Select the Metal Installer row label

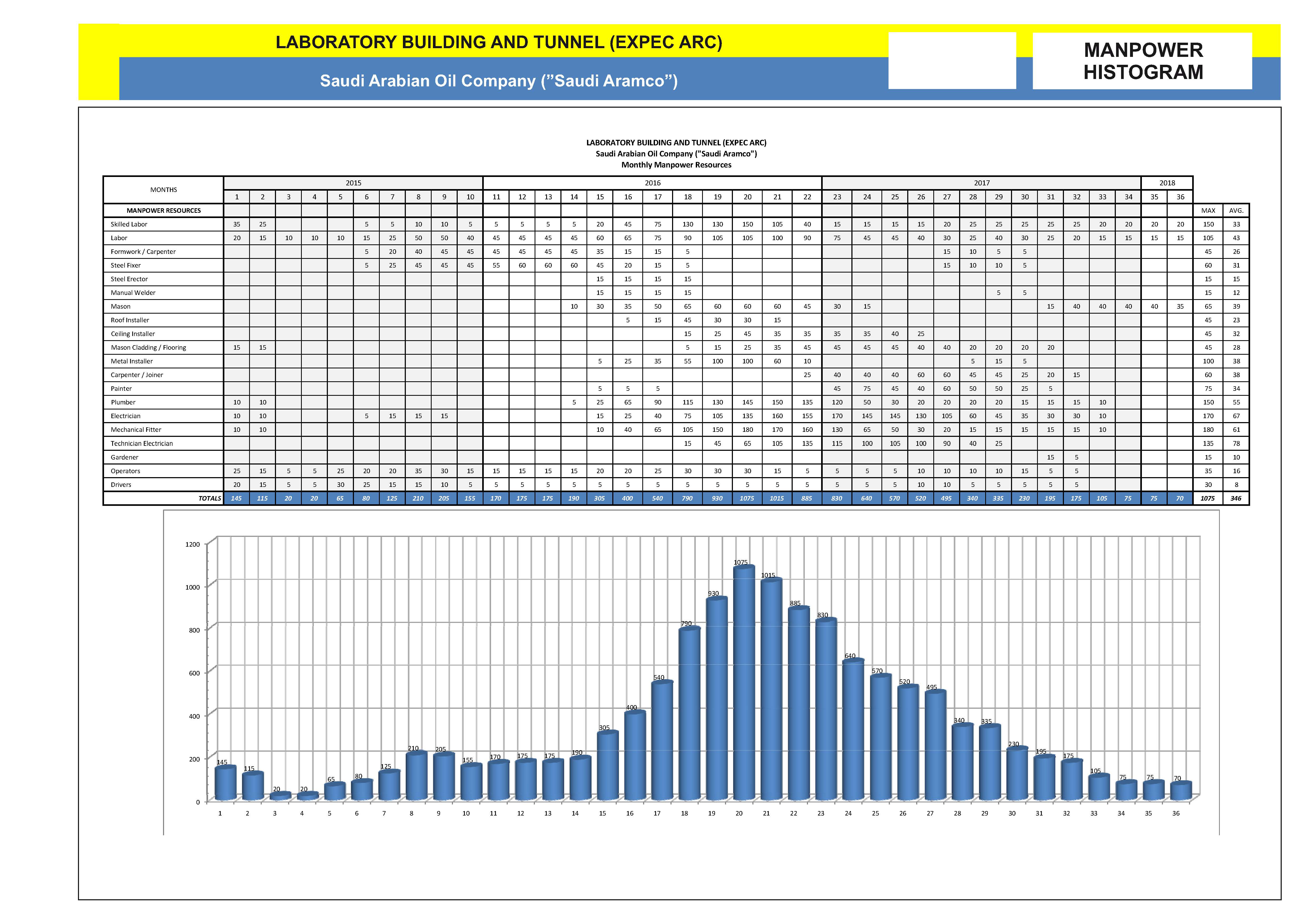point(131,361)
